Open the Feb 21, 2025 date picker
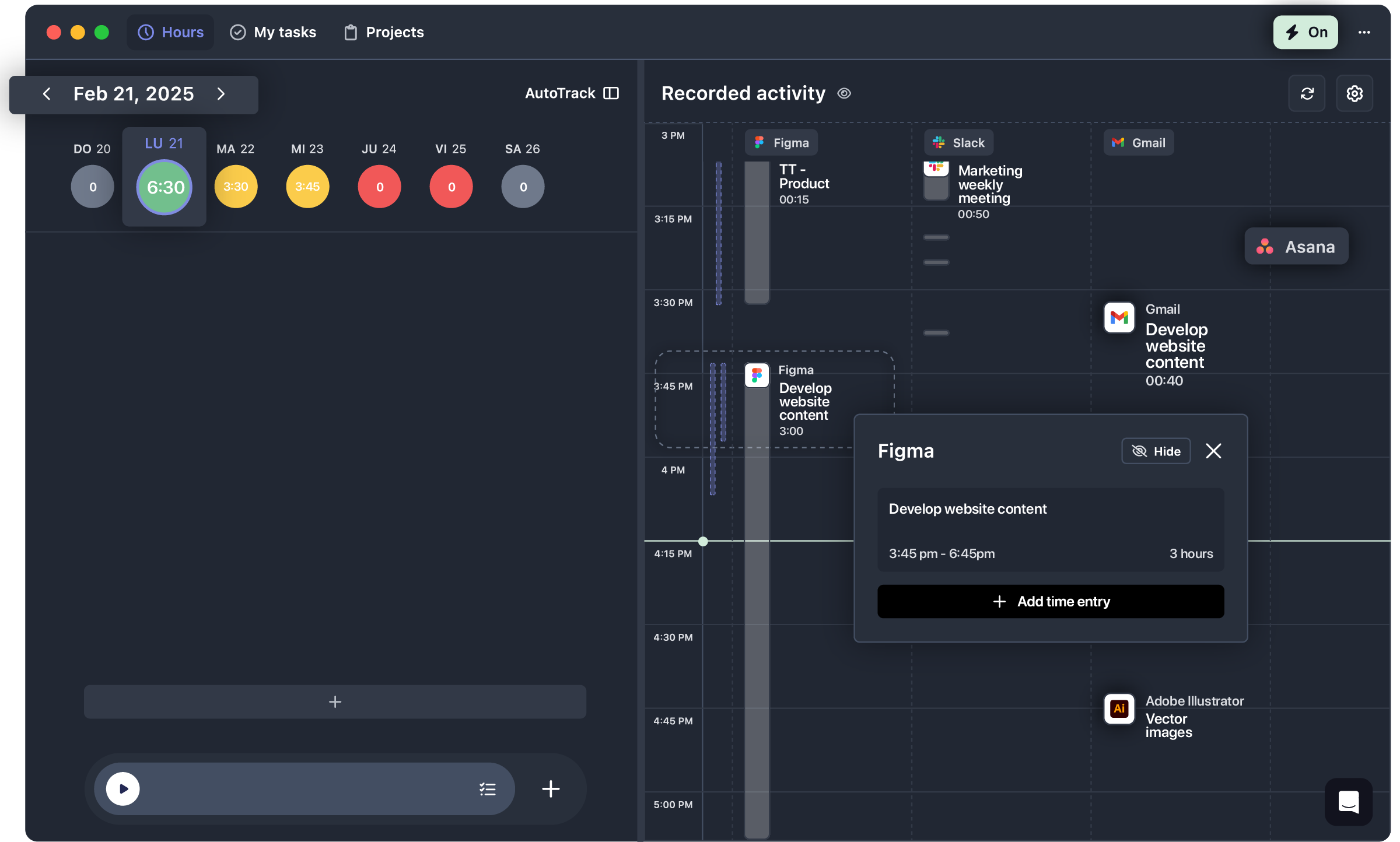 (134, 94)
